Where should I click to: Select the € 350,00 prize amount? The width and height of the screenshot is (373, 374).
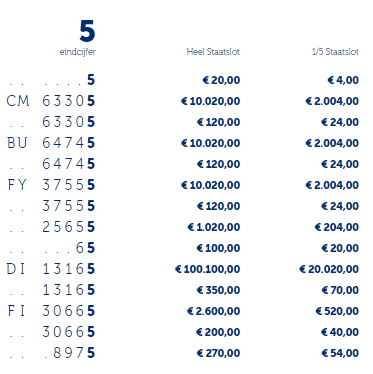(218, 290)
